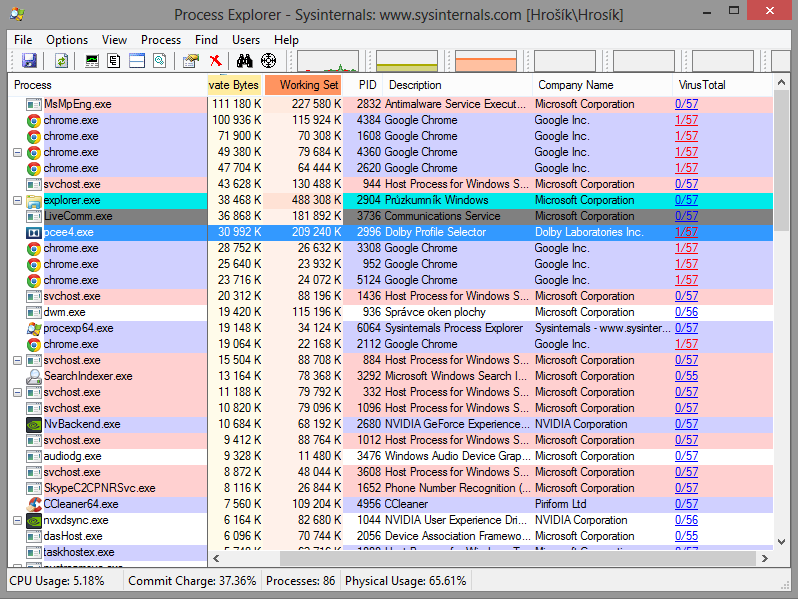Open the System Information graph icon
Viewport: 798px width, 599px height.
(92, 61)
